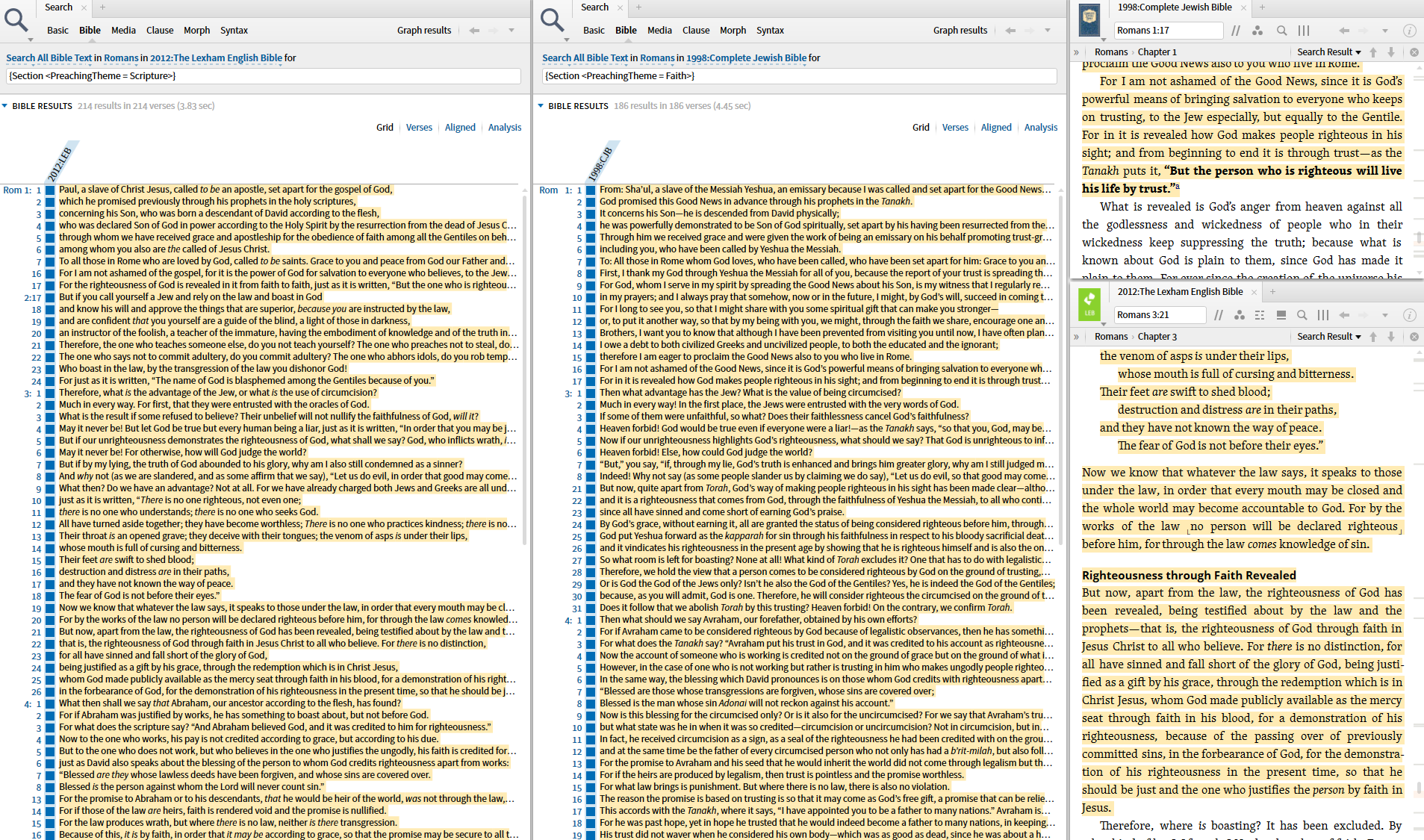
Task: Click Romans in Lexham panel locator bar
Action: [x=1111, y=337]
